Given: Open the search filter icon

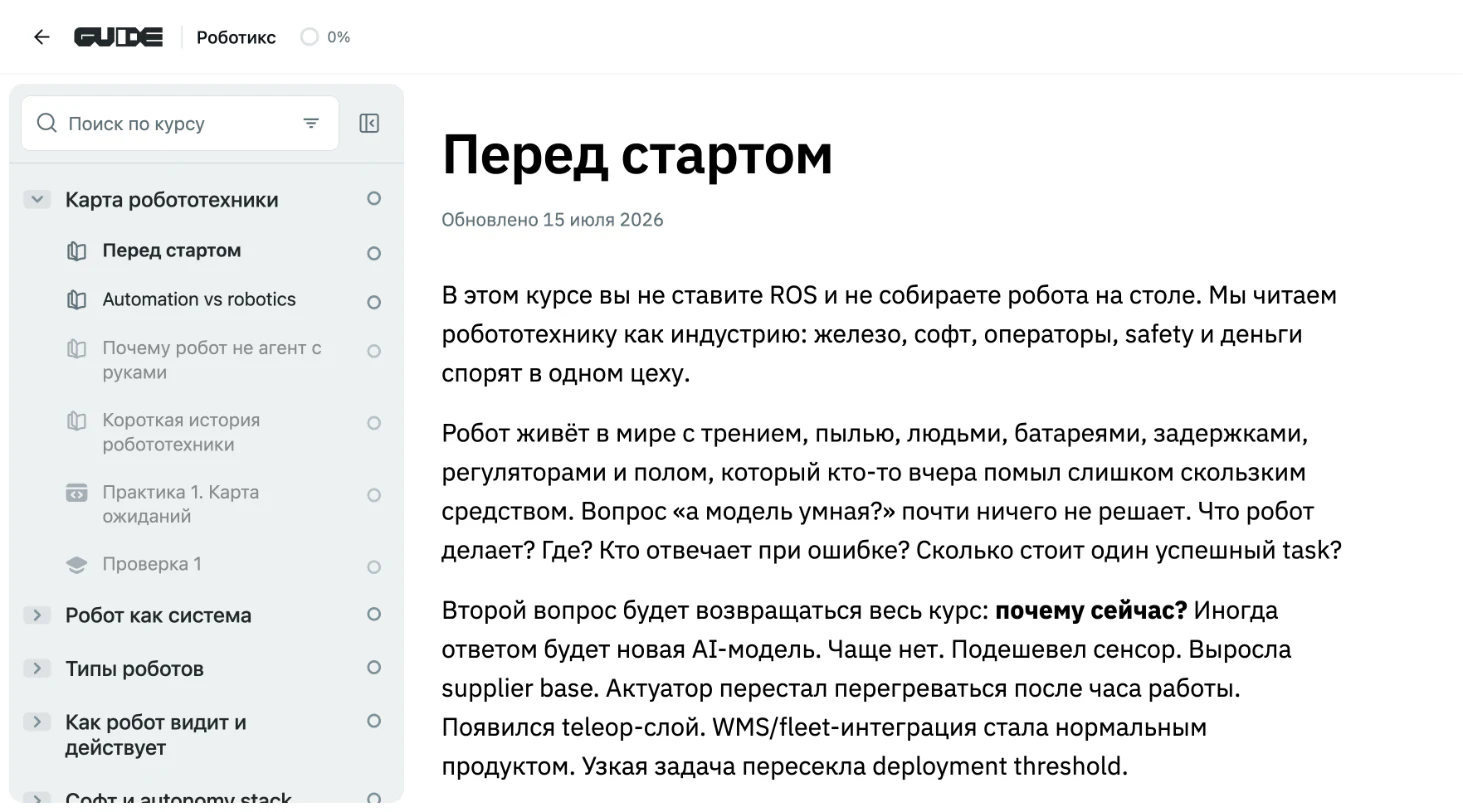Looking at the screenshot, I should click(x=311, y=123).
